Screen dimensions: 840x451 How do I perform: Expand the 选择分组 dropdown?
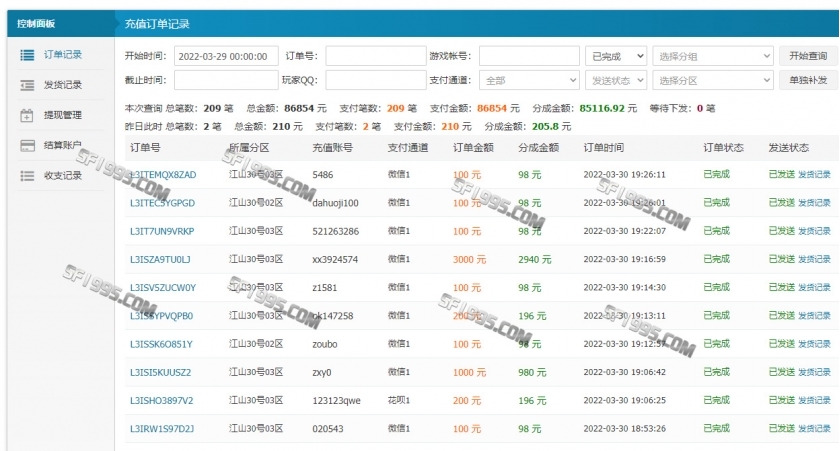click(x=713, y=56)
